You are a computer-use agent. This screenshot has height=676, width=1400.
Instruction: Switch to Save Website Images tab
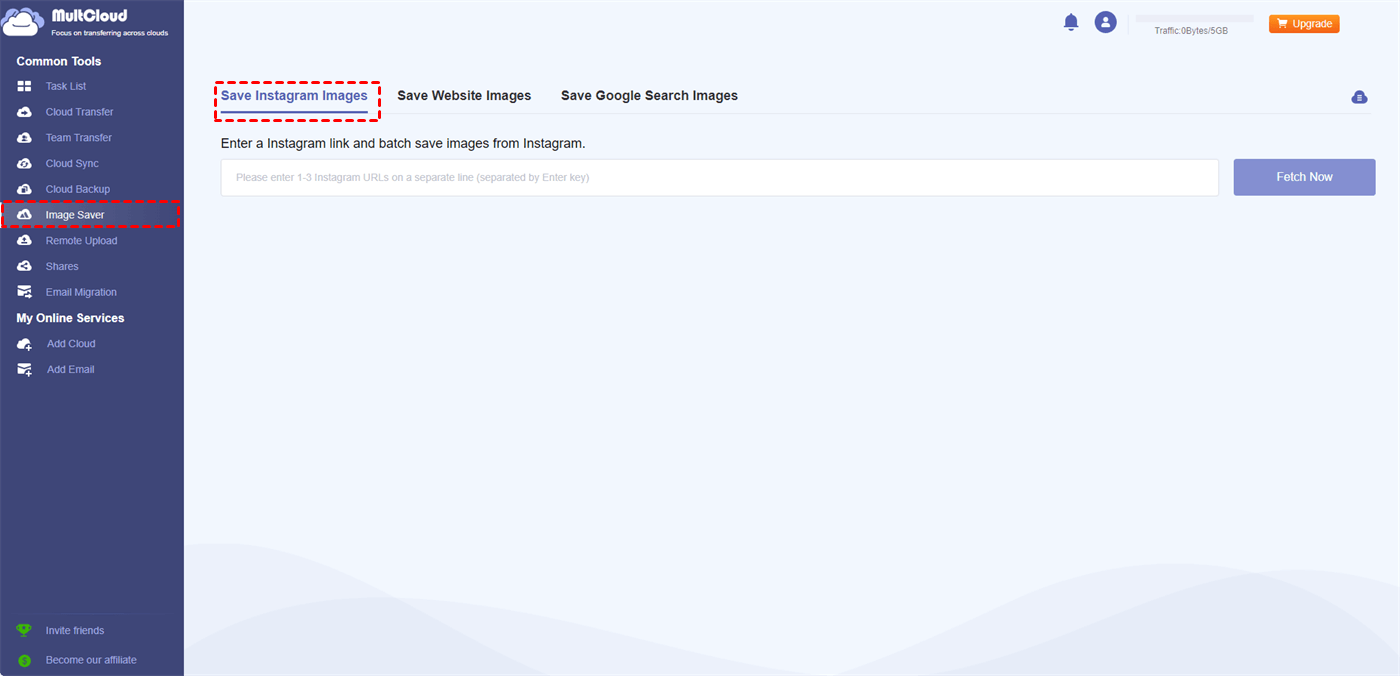tap(464, 96)
